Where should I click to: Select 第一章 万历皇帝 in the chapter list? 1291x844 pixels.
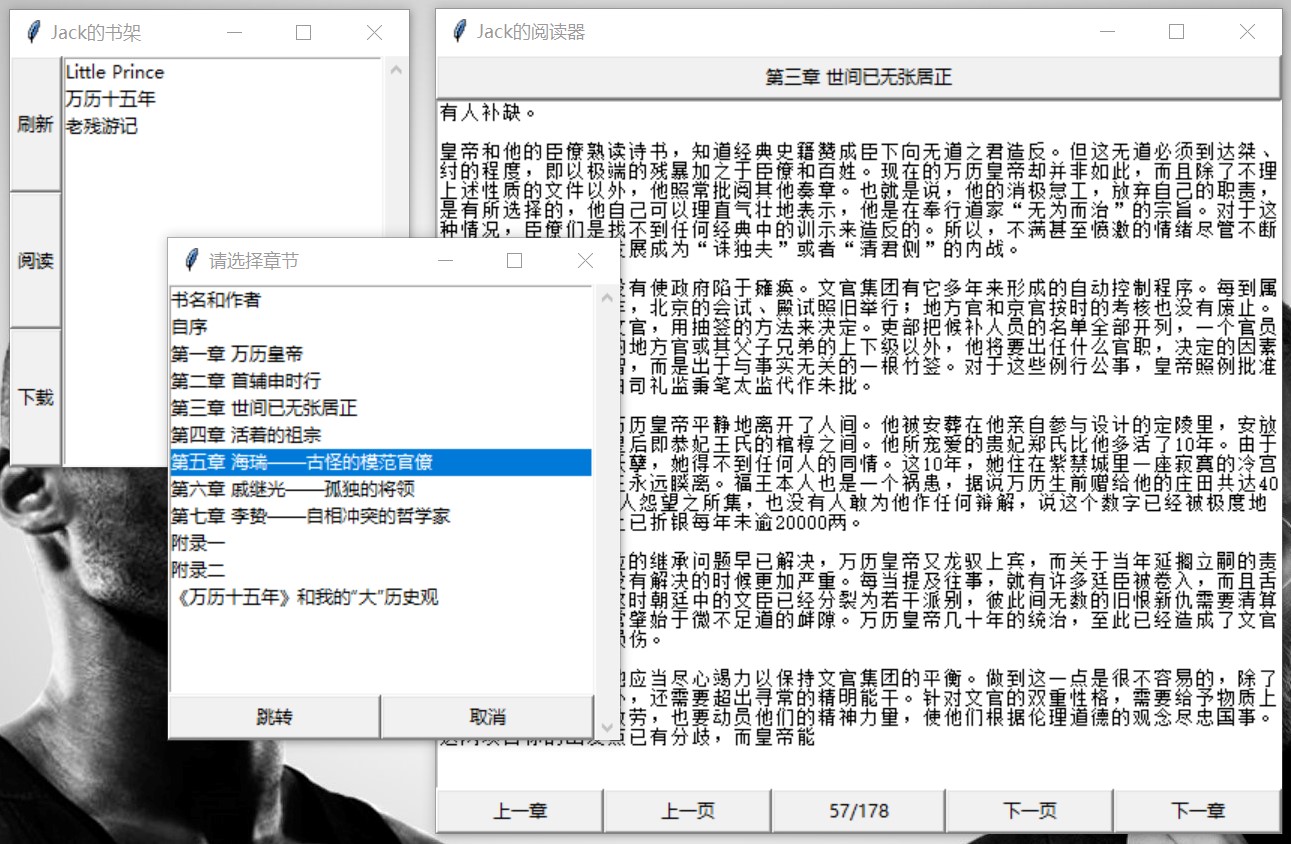click(x=381, y=354)
